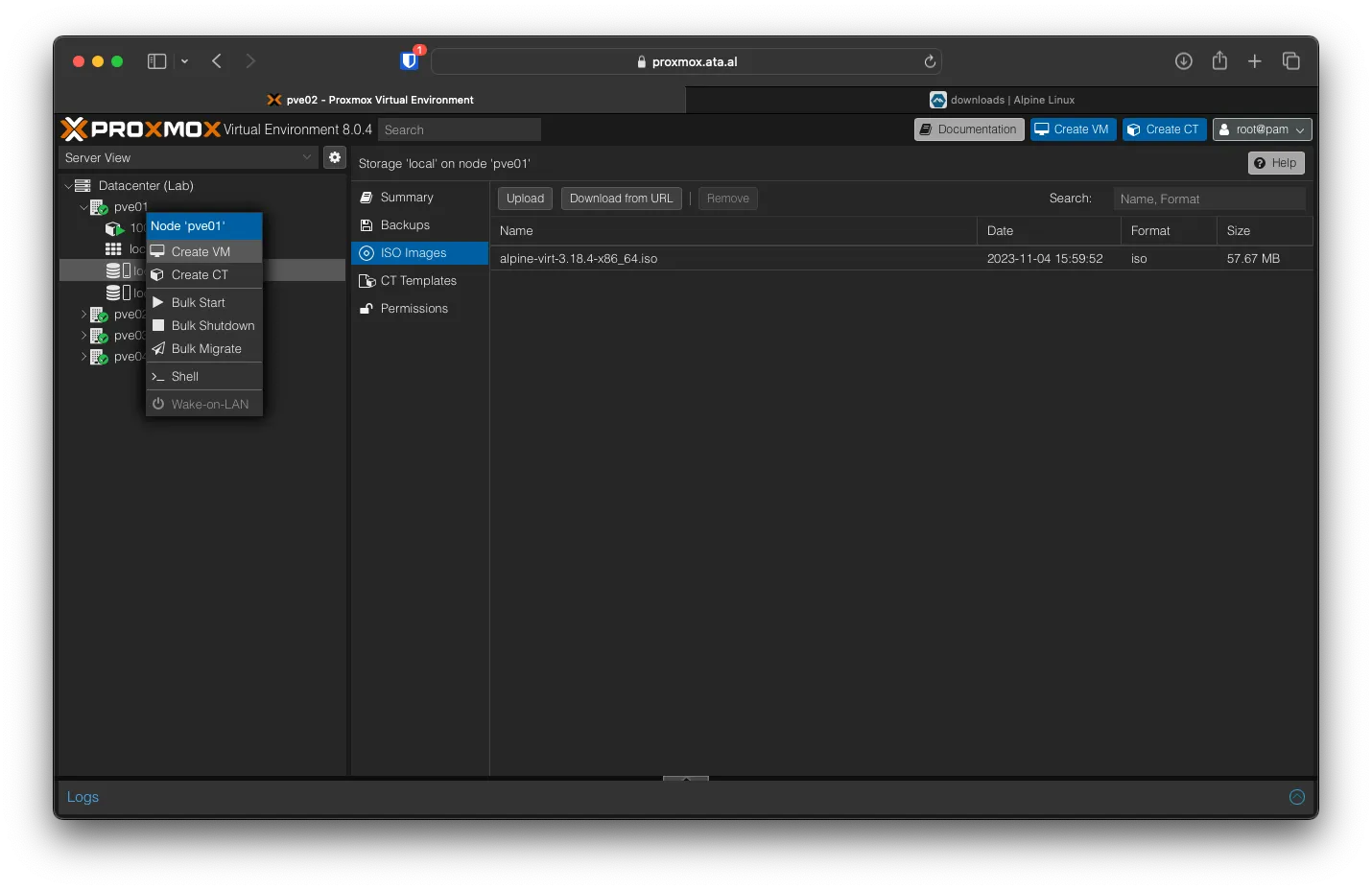This screenshot has width=1372, height=890.
Task: Select the pve01 node icon
Action: pyautogui.click(x=99, y=207)
